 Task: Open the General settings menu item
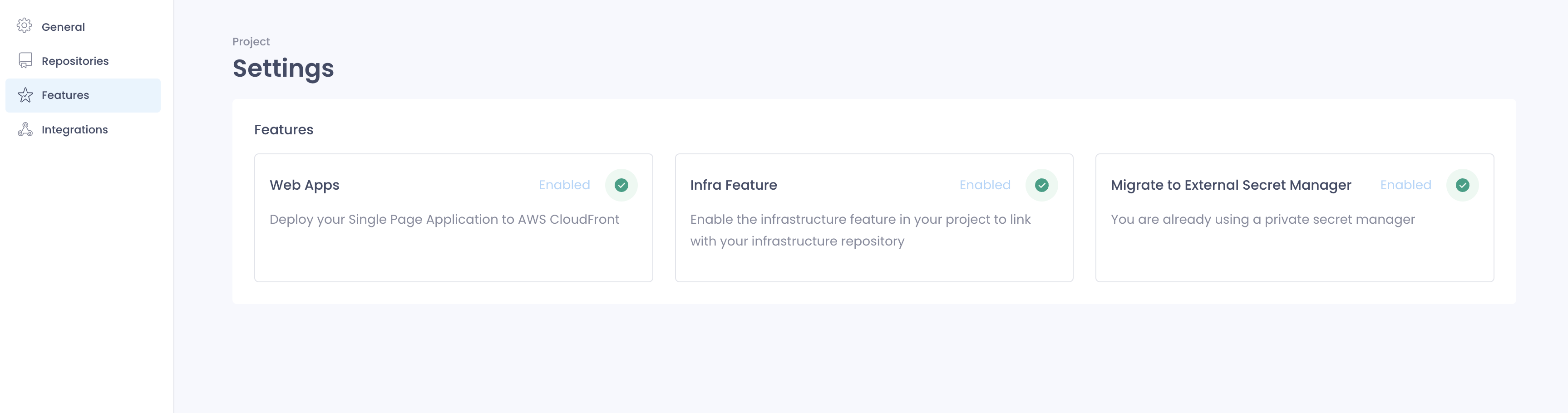(x=83, y=27)
